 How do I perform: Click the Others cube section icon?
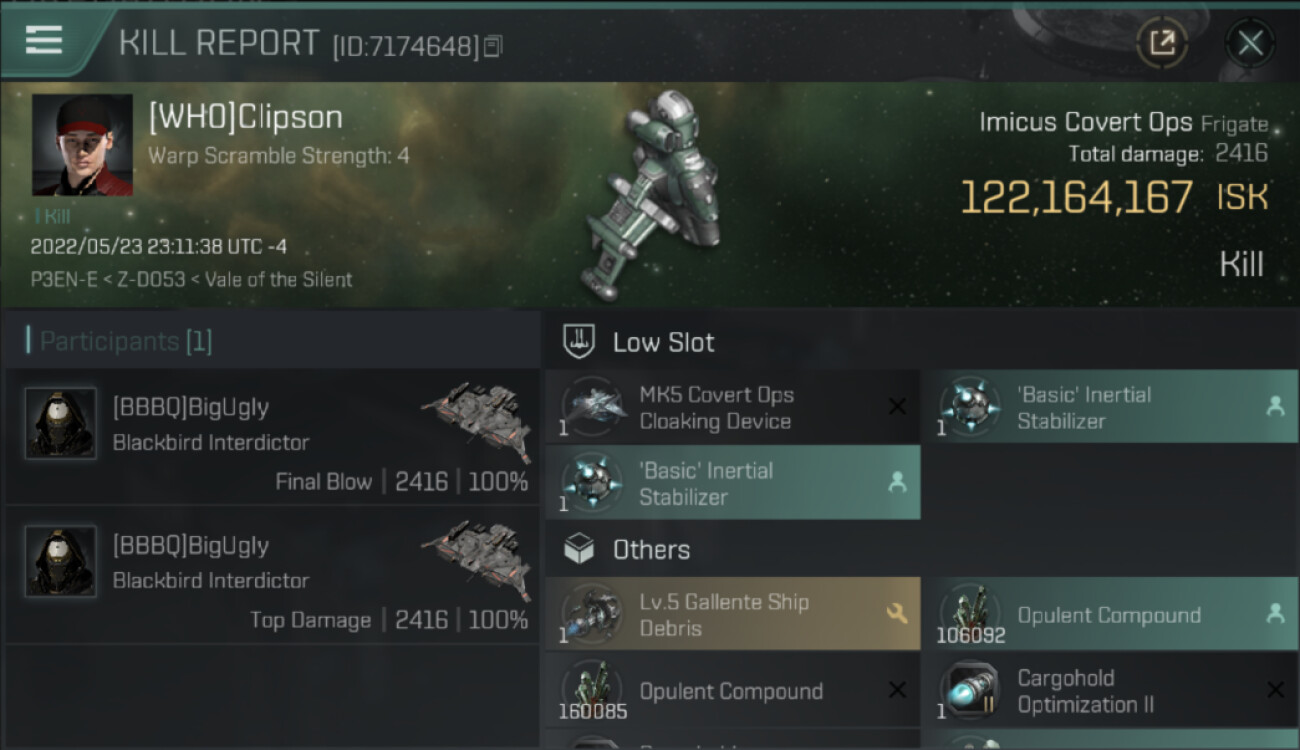[x=579, y=549]
